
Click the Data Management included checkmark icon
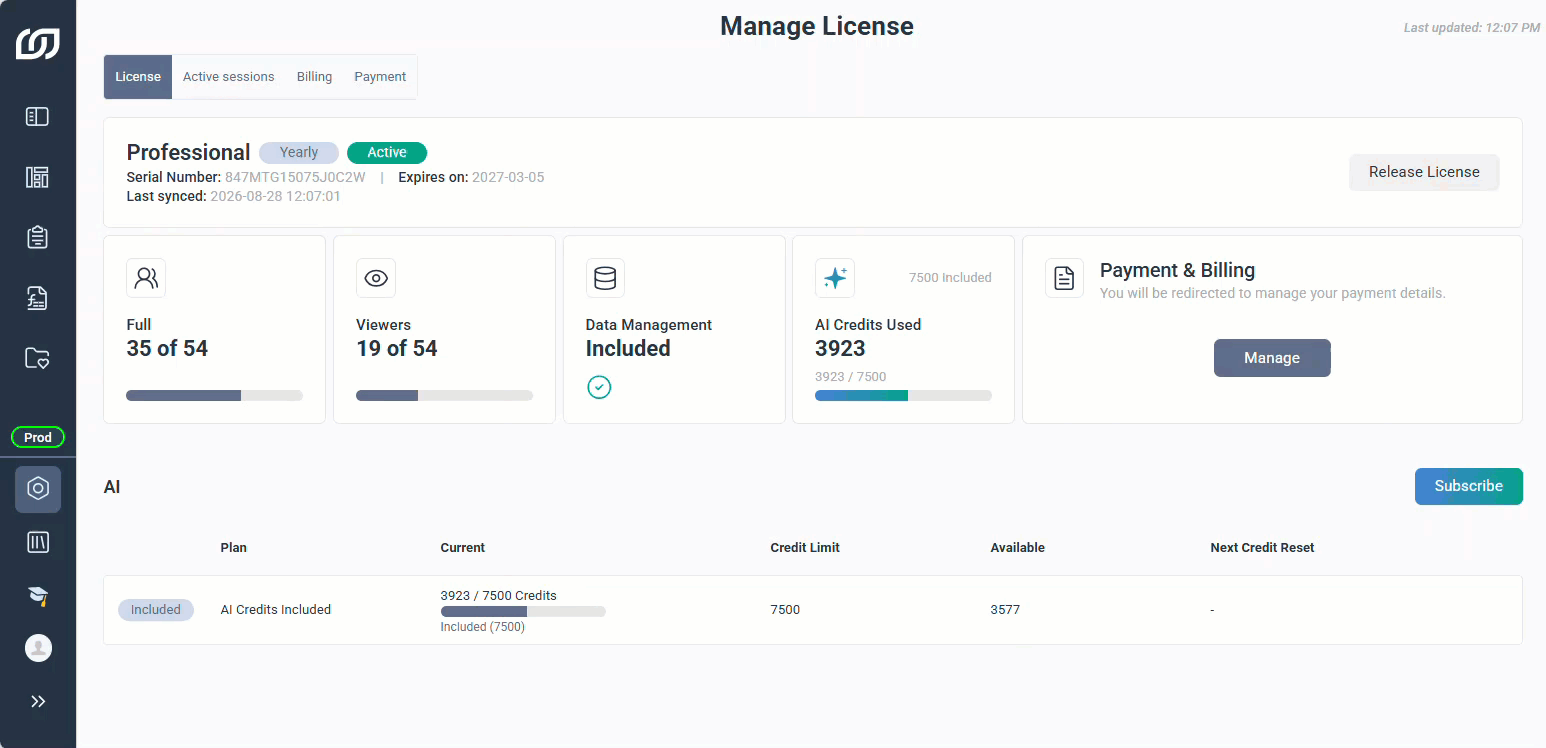(x=599, y=387)
